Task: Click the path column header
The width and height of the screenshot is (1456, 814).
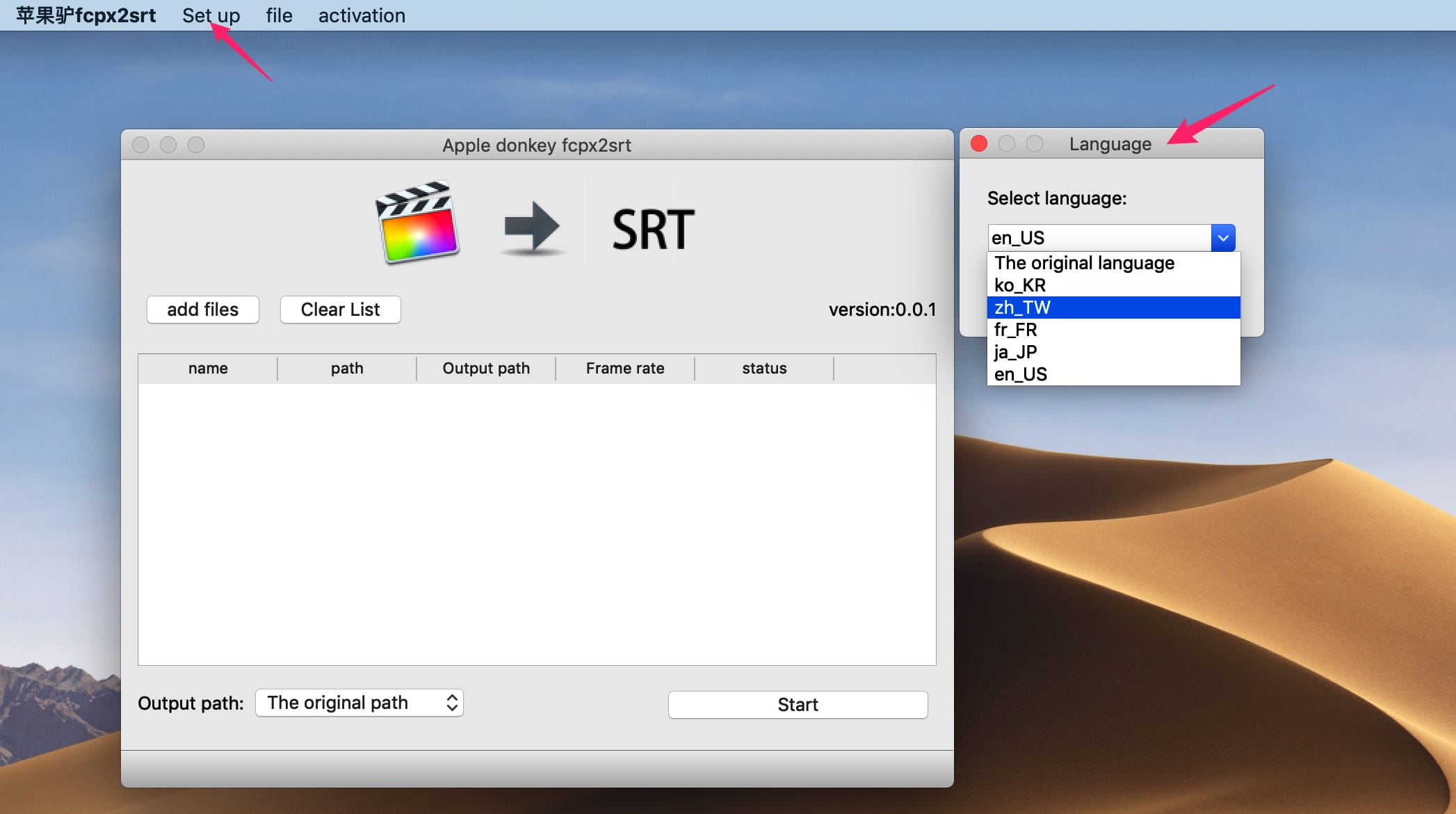Action: coord(347,369)
